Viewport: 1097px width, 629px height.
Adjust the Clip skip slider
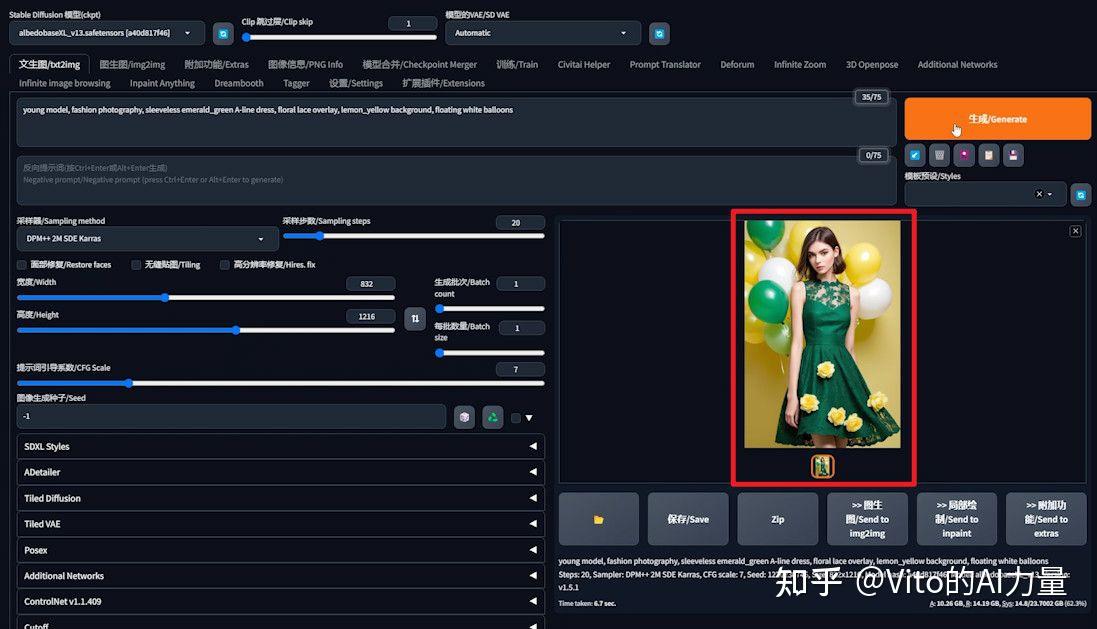339,37
